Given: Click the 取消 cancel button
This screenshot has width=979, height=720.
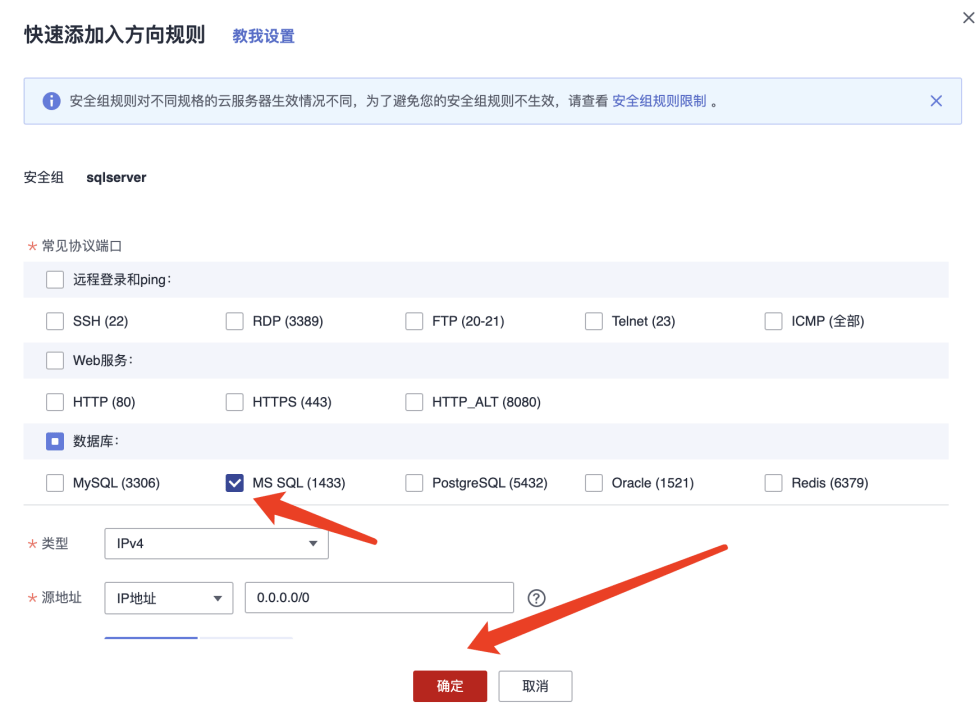Looking at the screenshot, I should [535, 686].
